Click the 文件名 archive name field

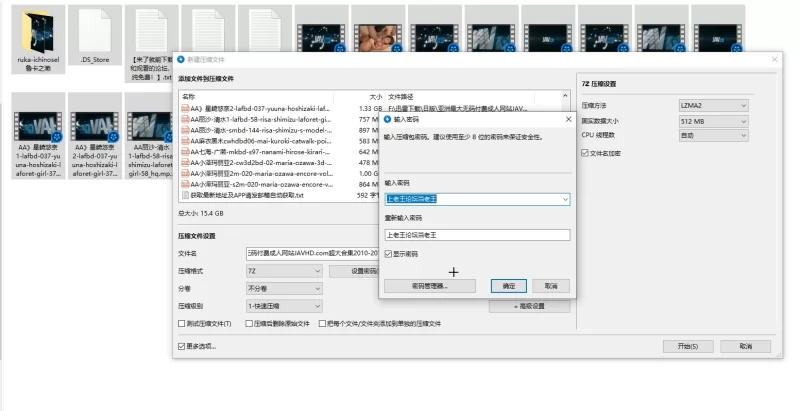point(313,253)
